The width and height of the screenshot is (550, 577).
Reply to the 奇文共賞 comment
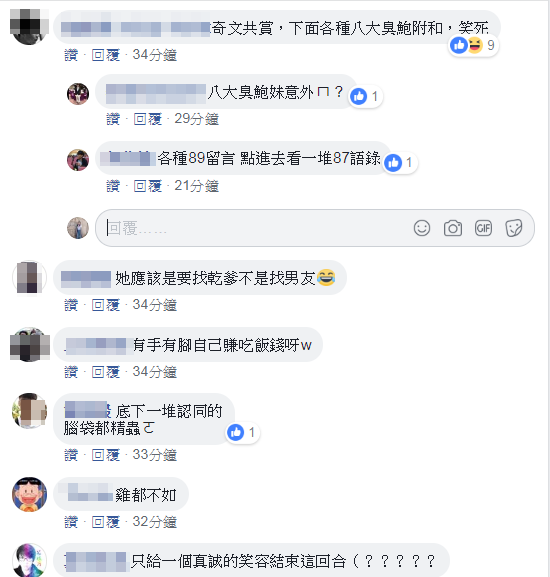coord(106,55)
